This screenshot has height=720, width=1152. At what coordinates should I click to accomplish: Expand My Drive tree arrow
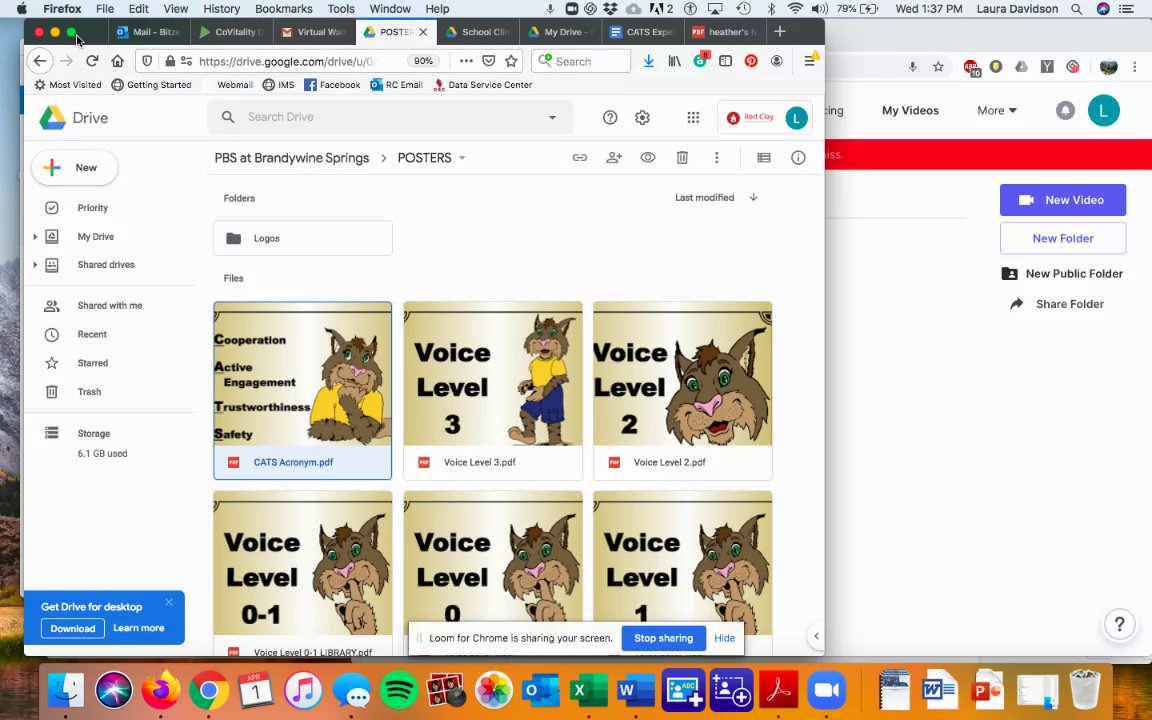[x=35, y=237]
